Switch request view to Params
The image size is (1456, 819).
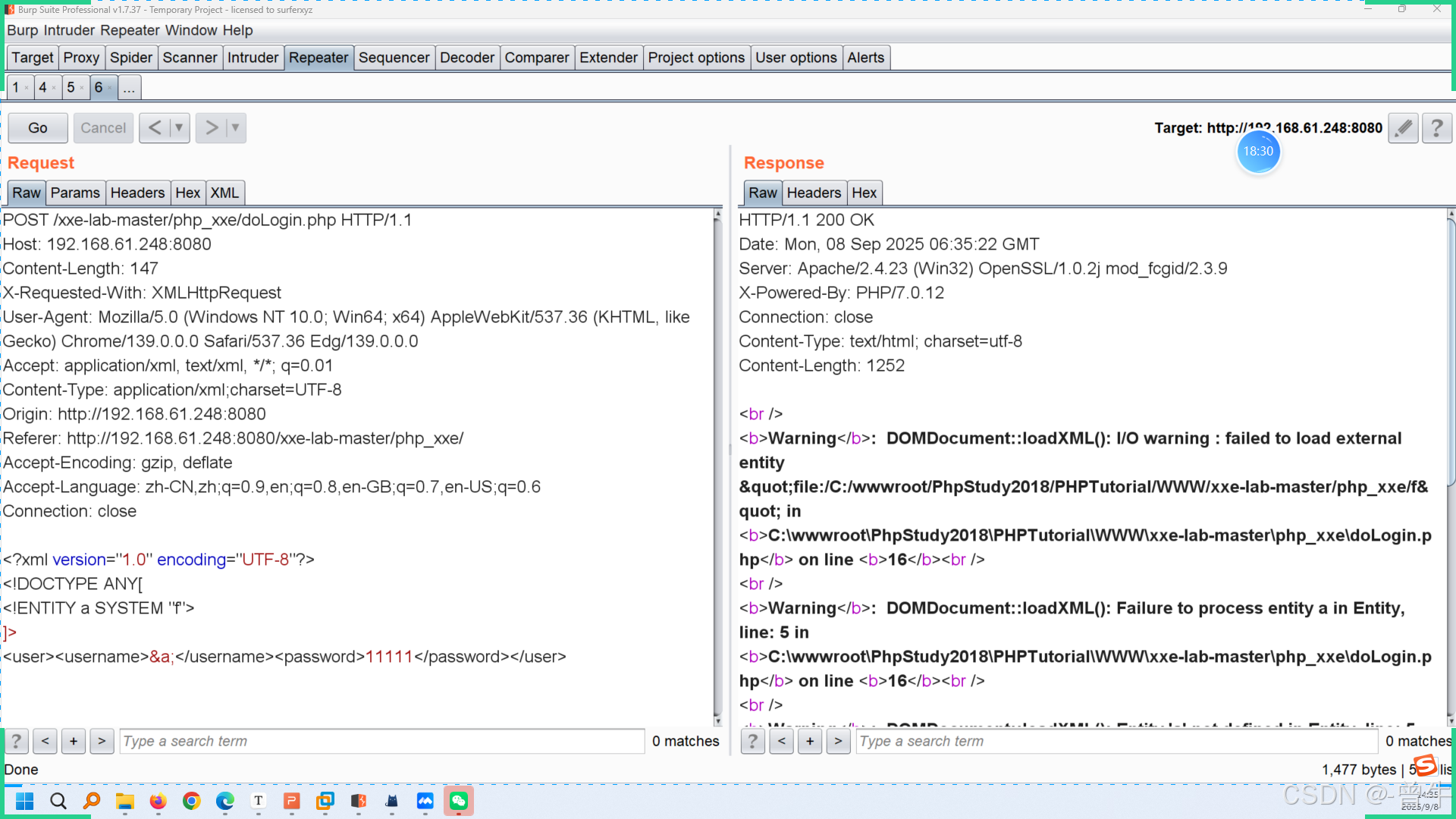[x=75, y=193]
